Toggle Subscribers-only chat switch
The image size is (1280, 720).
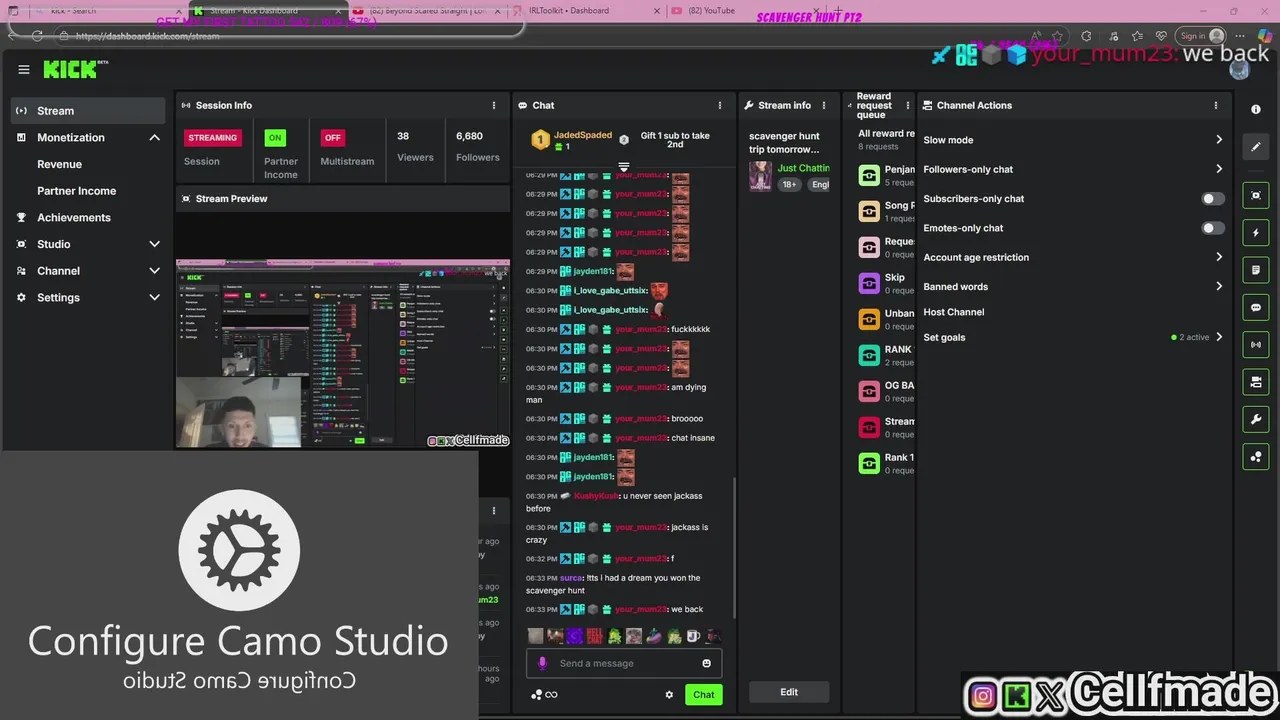coord(1212,199)
